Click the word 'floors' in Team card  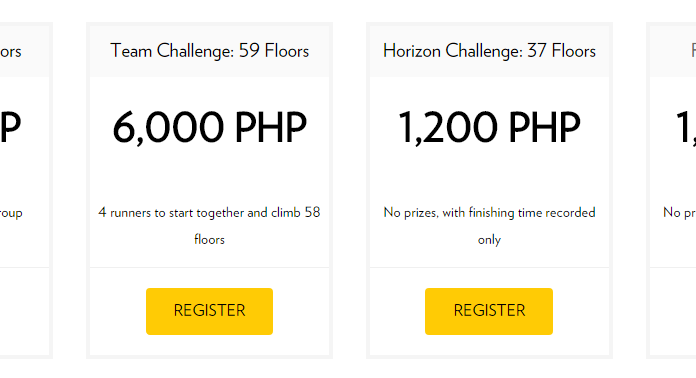click(x=210, y=240)
